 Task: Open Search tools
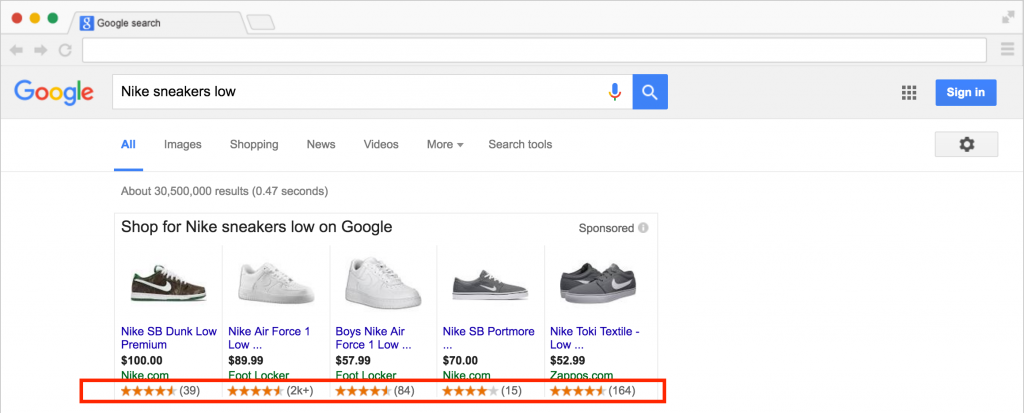(x=520, y=144)
